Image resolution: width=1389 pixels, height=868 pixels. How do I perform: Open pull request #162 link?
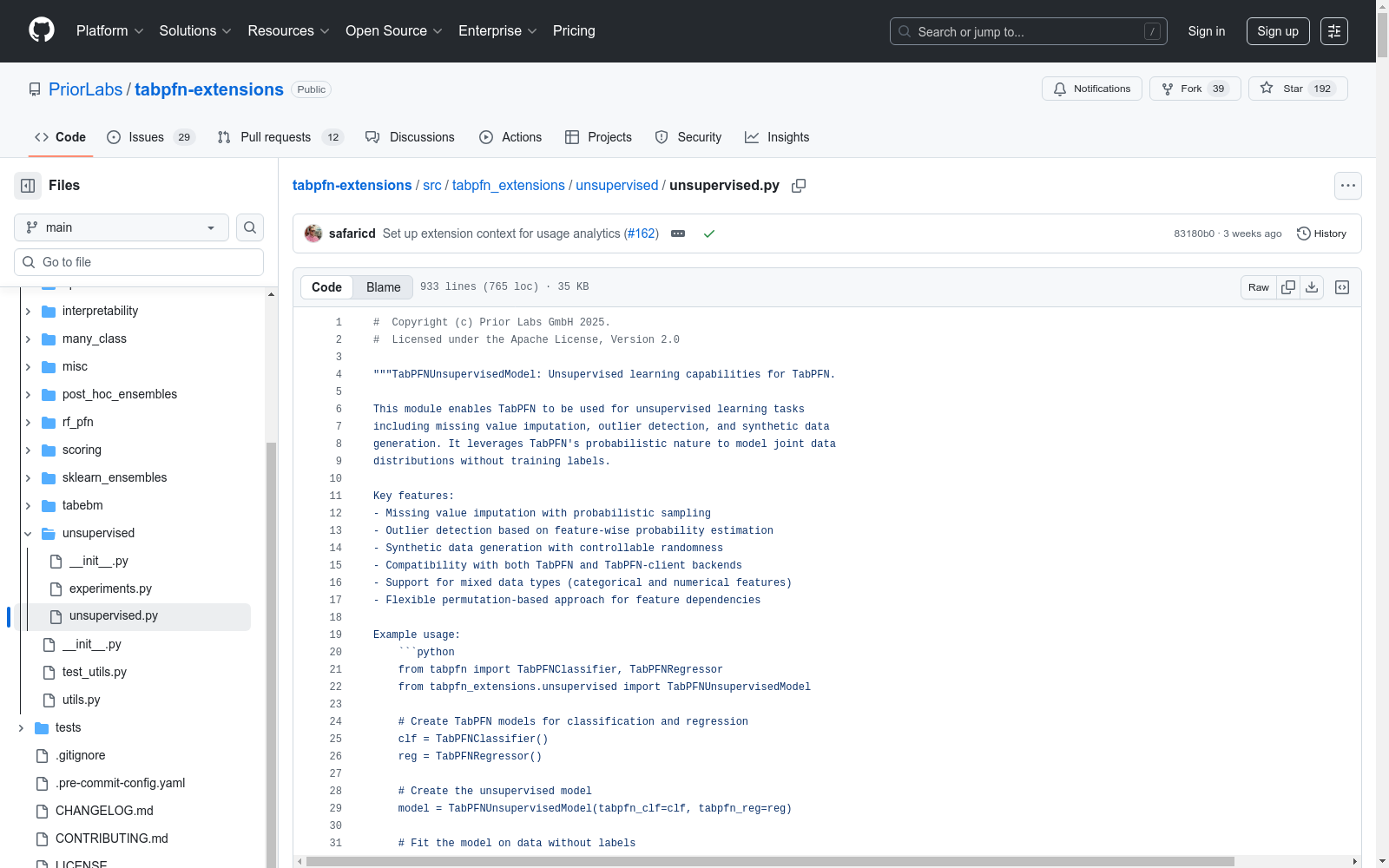click(x=641, y=233)
